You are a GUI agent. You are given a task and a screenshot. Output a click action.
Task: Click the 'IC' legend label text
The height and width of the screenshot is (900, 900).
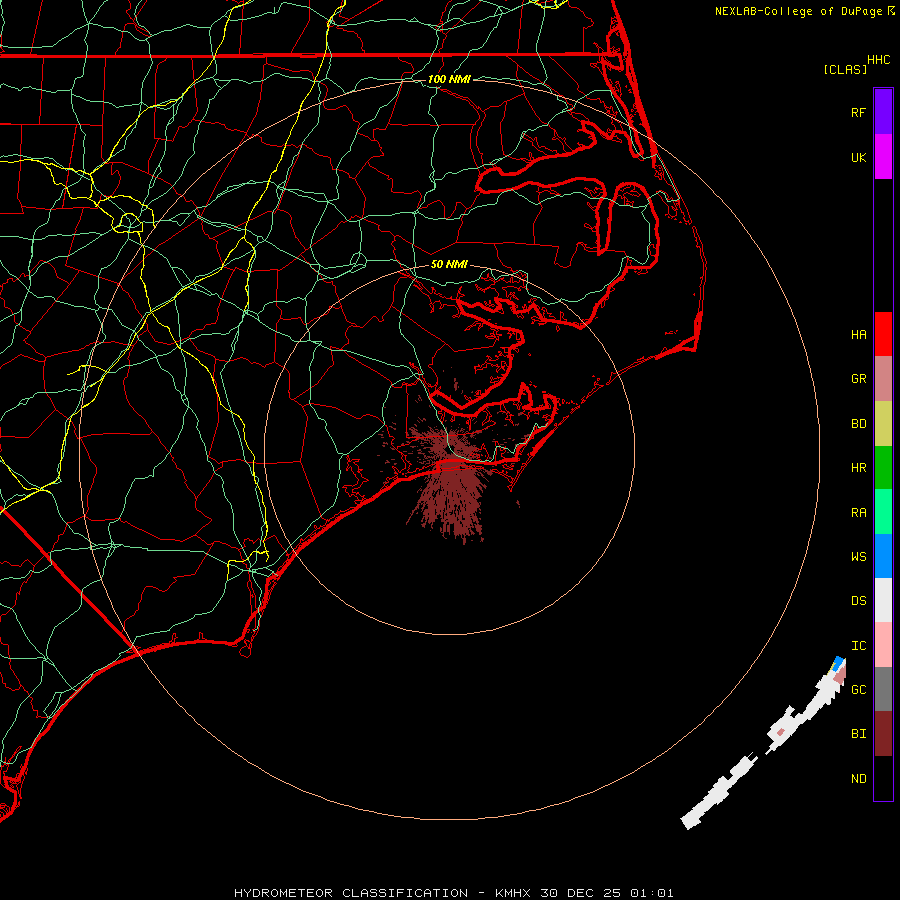click(x=858, y=646)
